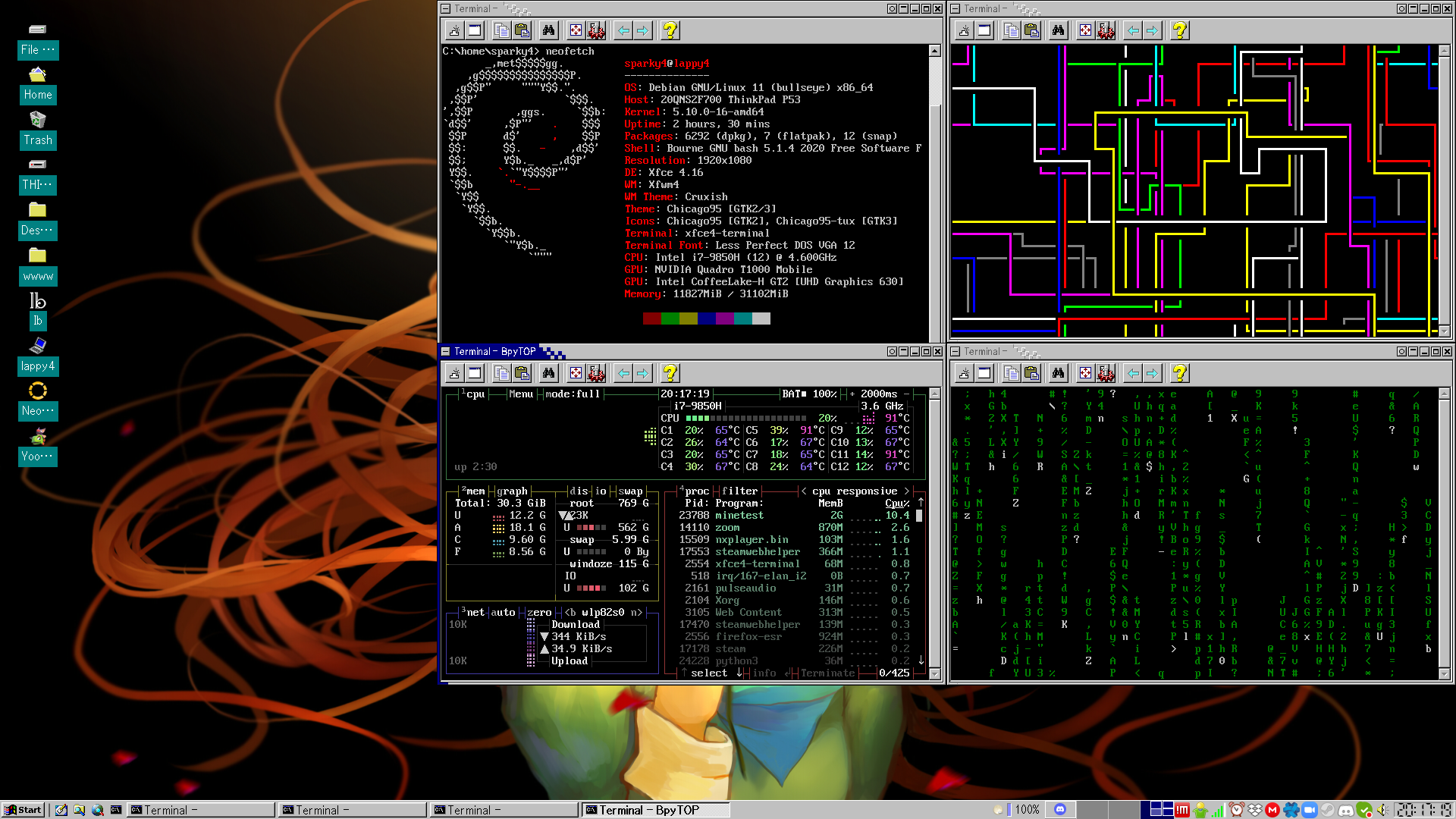Open the BpyTOP Menu item
The image size is (1456, 819).
click(520, 394)
